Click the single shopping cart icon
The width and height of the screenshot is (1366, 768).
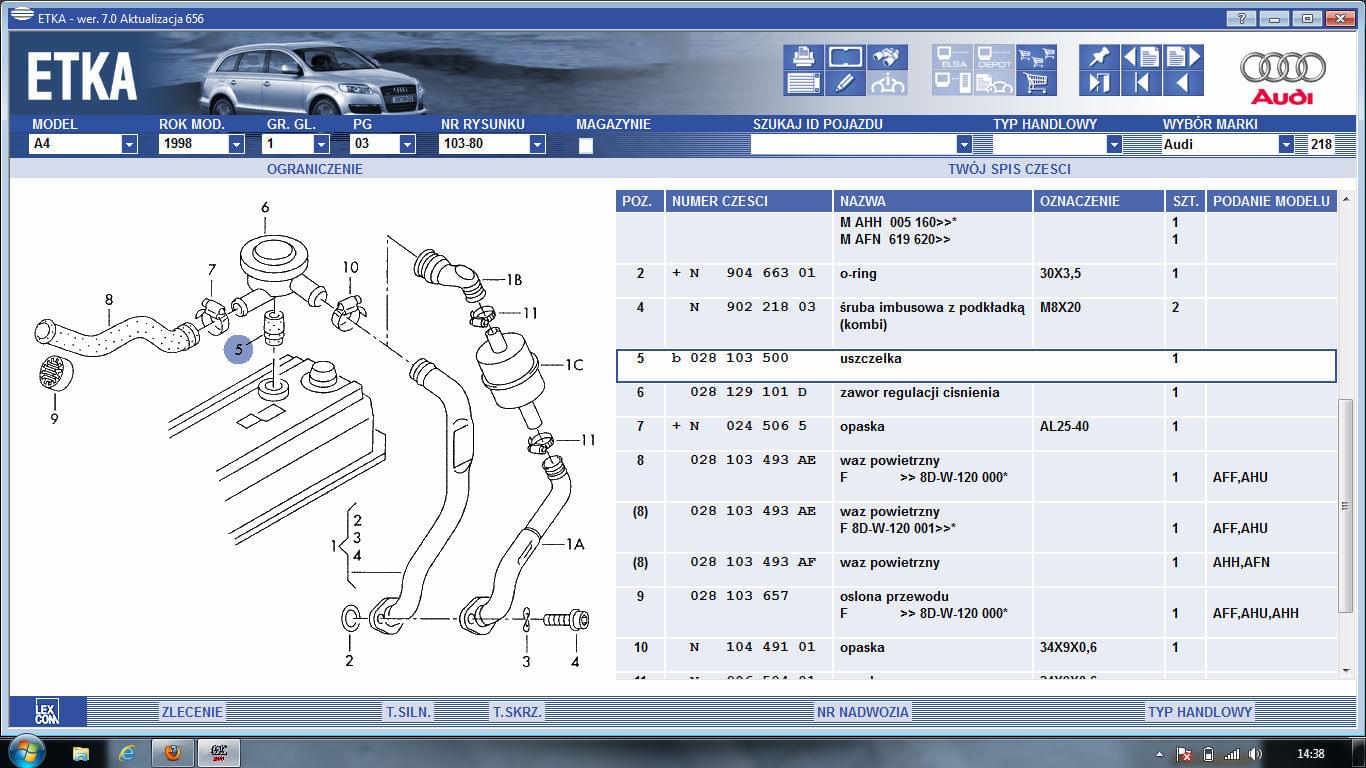pos(1036,84)
